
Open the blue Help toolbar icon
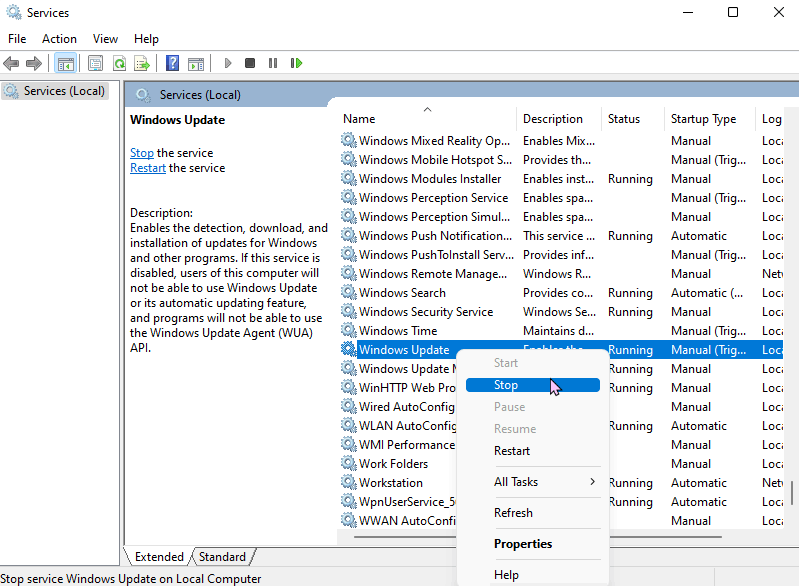point(173,63)
